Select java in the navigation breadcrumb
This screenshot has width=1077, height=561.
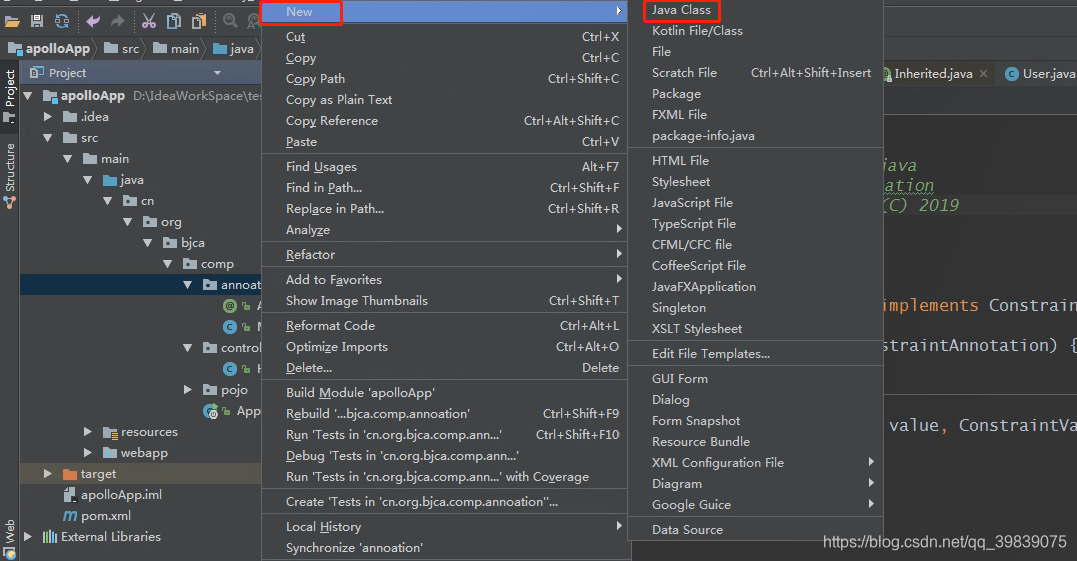click(234, 49)
